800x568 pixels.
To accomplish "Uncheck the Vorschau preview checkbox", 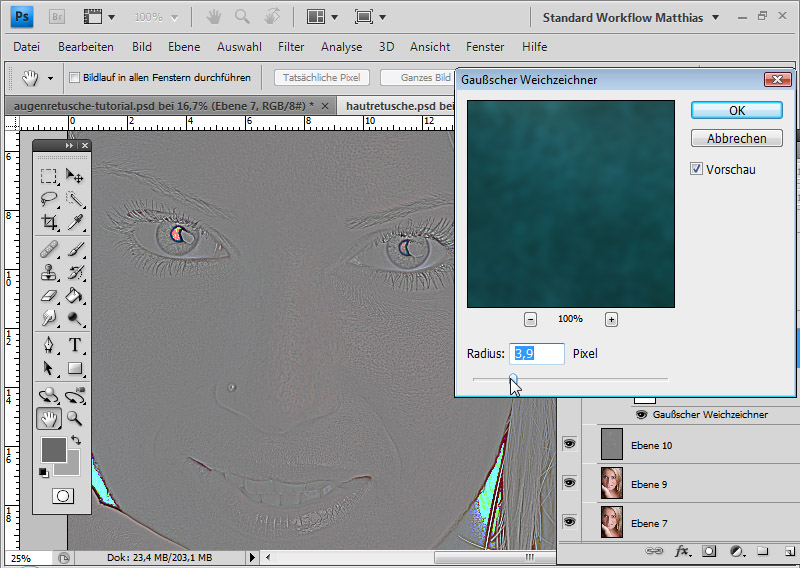I will pos(697,170).
